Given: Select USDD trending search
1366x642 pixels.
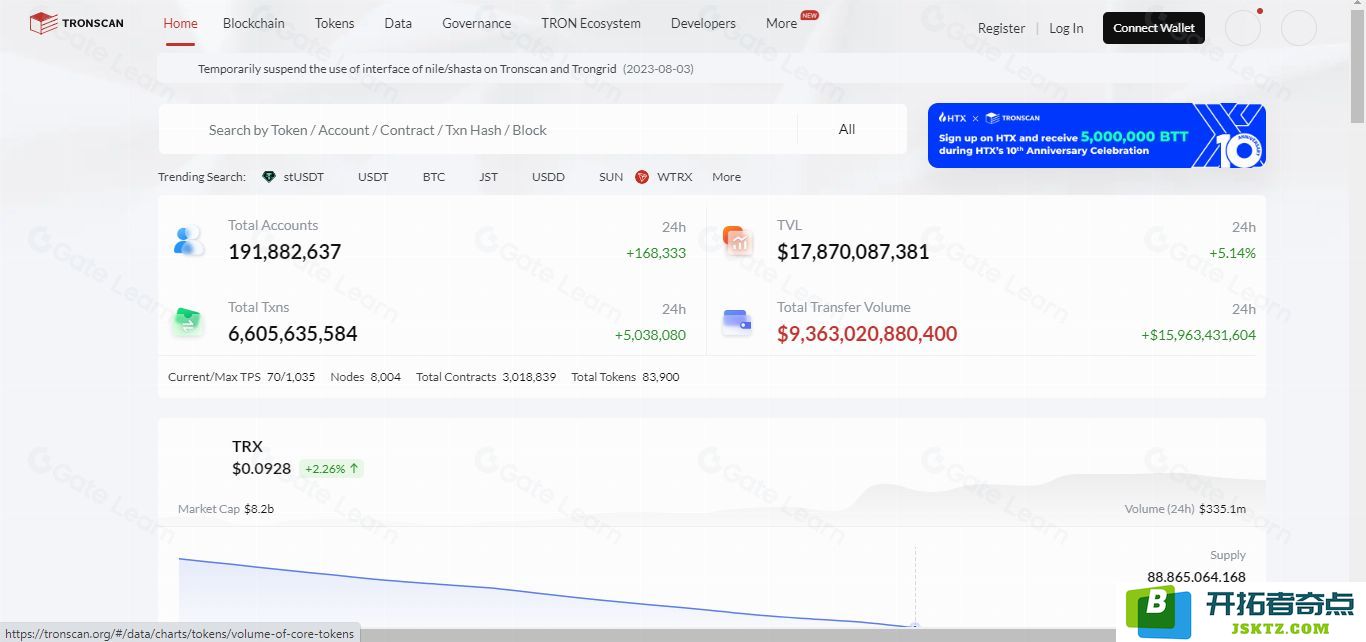Looking at the screenshot, I should coord(548,177).
